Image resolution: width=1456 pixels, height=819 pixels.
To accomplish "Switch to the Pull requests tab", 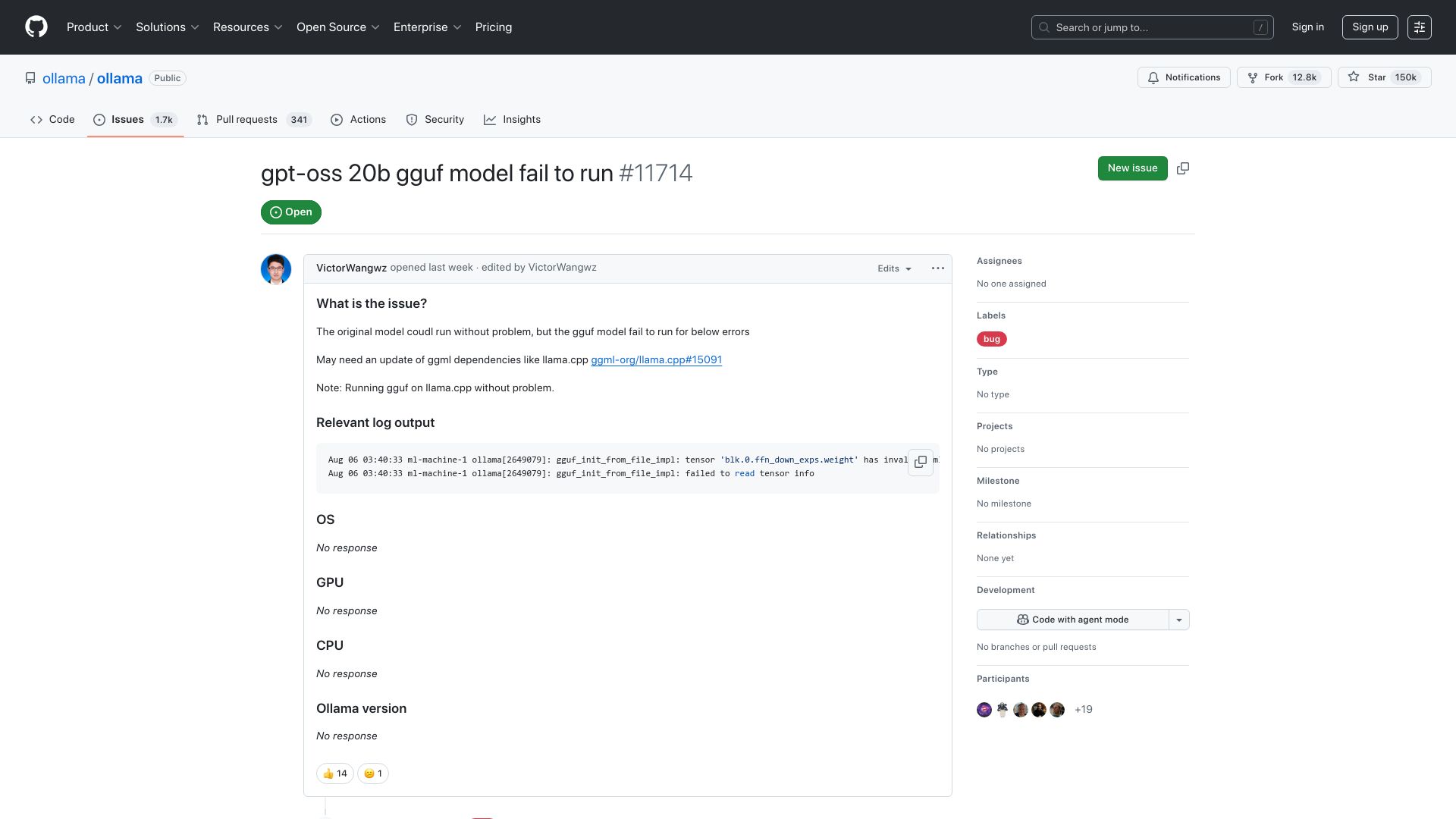I will [254, 120].
